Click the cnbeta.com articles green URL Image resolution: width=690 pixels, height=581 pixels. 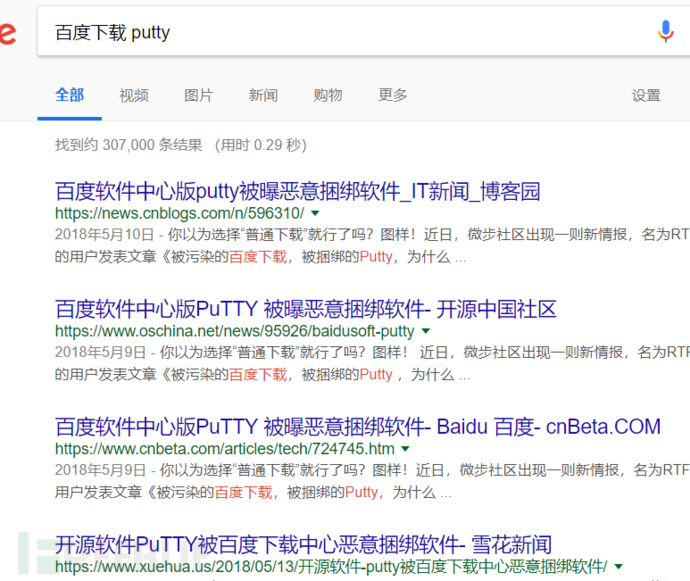[x=224, y=449]
